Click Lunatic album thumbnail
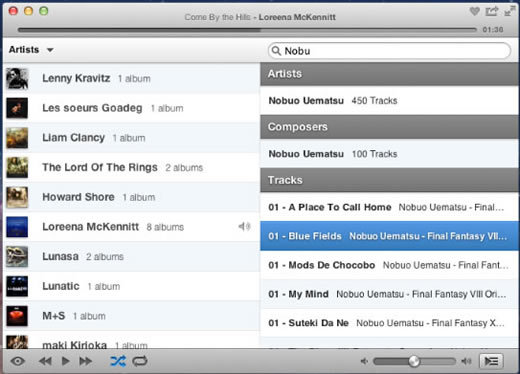 click(17, 286)
